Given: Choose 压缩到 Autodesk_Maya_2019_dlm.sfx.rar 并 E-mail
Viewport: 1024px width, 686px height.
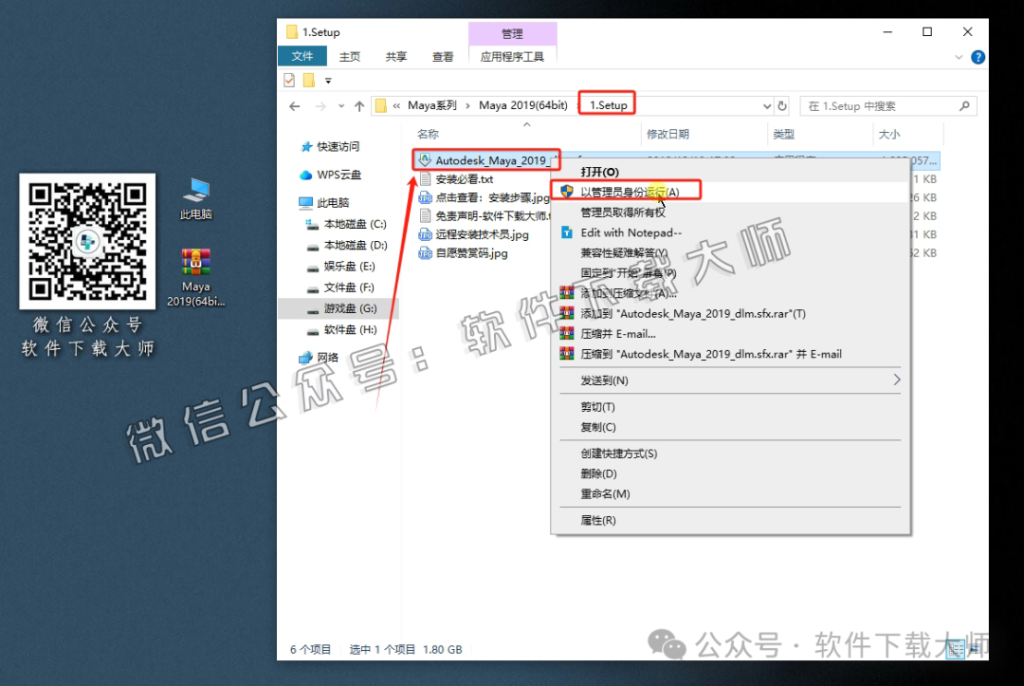Looking at the screenshot, I should tap(711, 354).
